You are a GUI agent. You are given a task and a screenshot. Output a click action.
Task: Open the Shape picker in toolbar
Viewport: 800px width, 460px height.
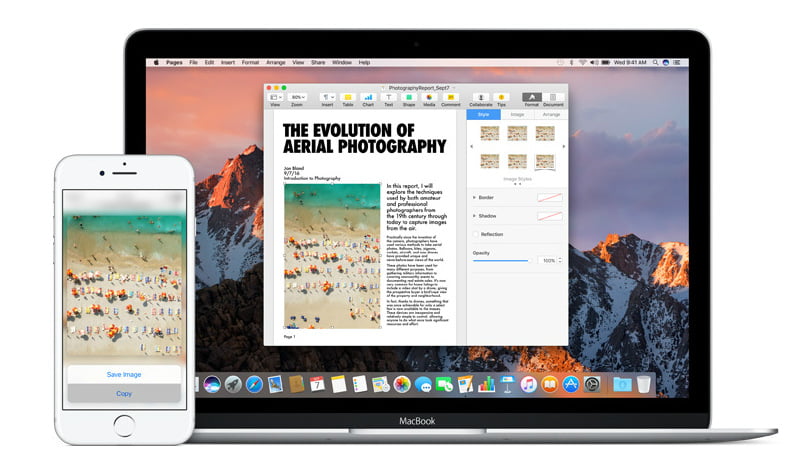(x=409, y=98)
